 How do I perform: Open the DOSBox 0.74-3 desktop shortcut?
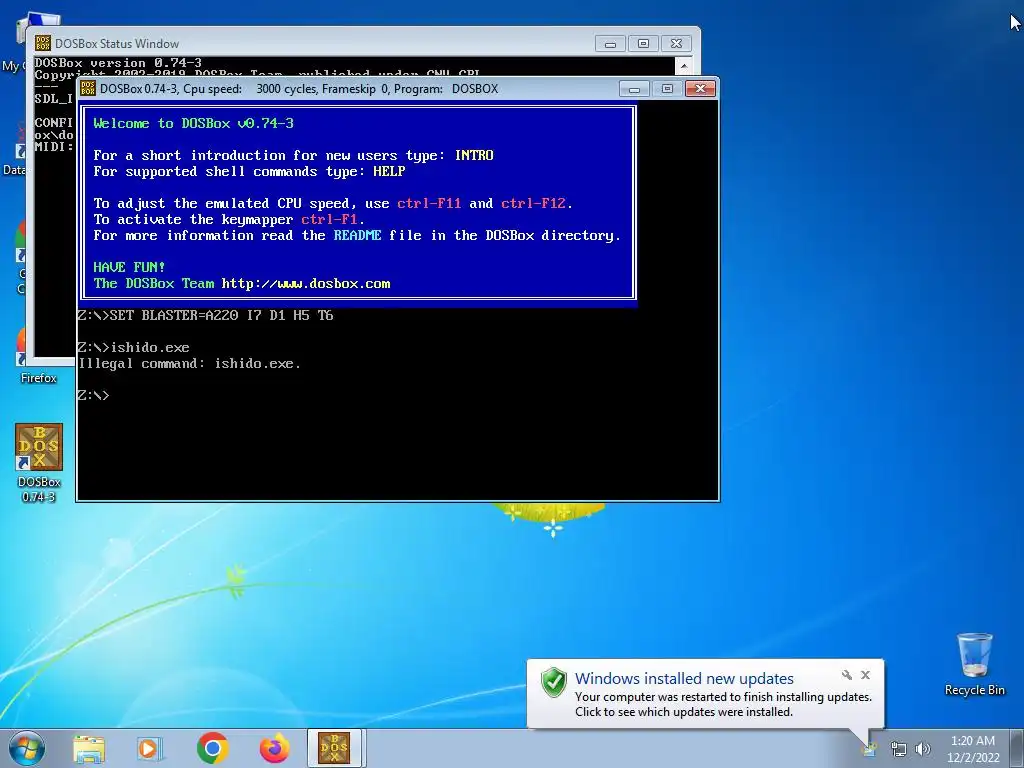point(39,462)
